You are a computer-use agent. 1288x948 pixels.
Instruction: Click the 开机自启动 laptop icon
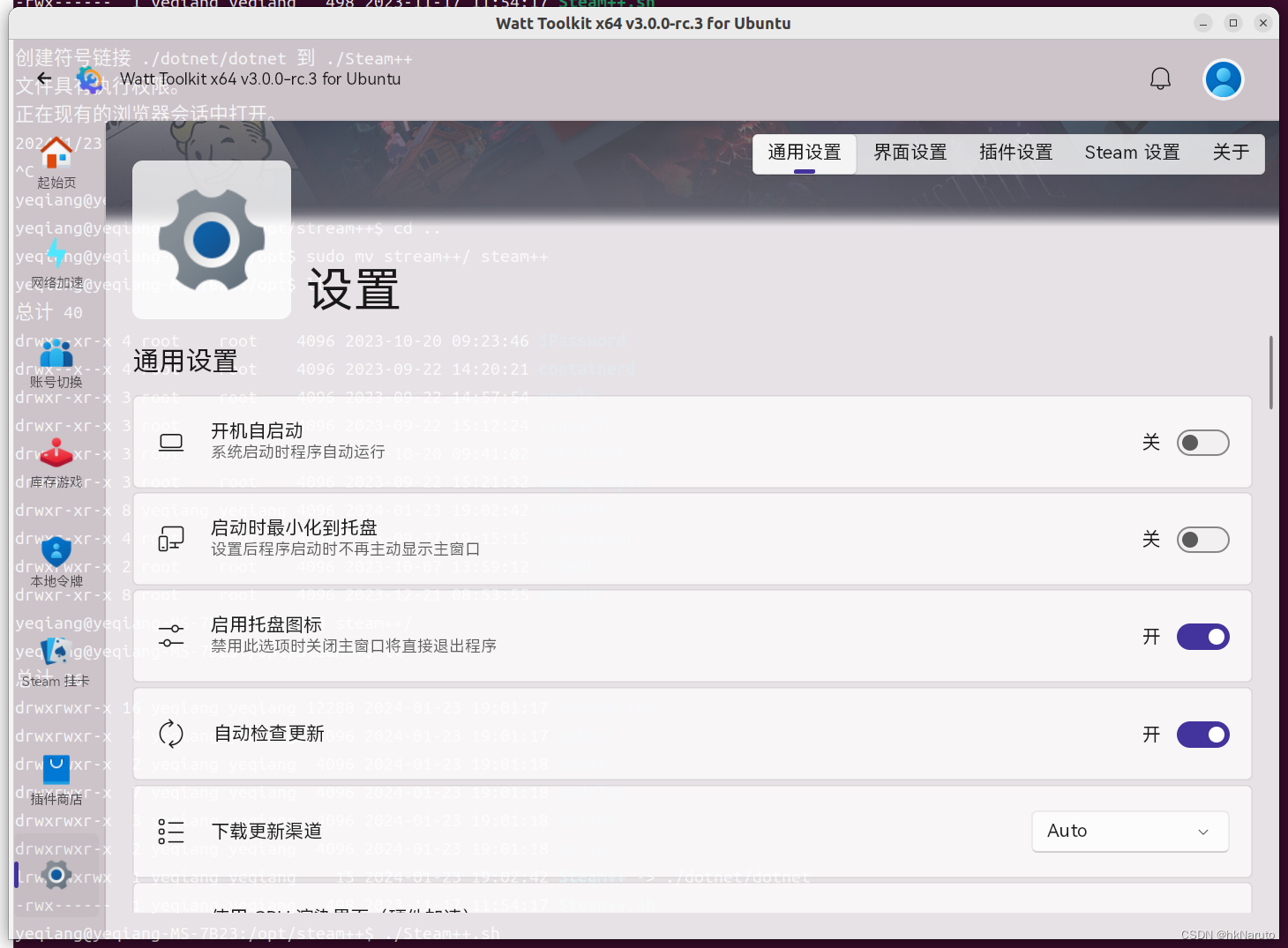tap(171, 442)
